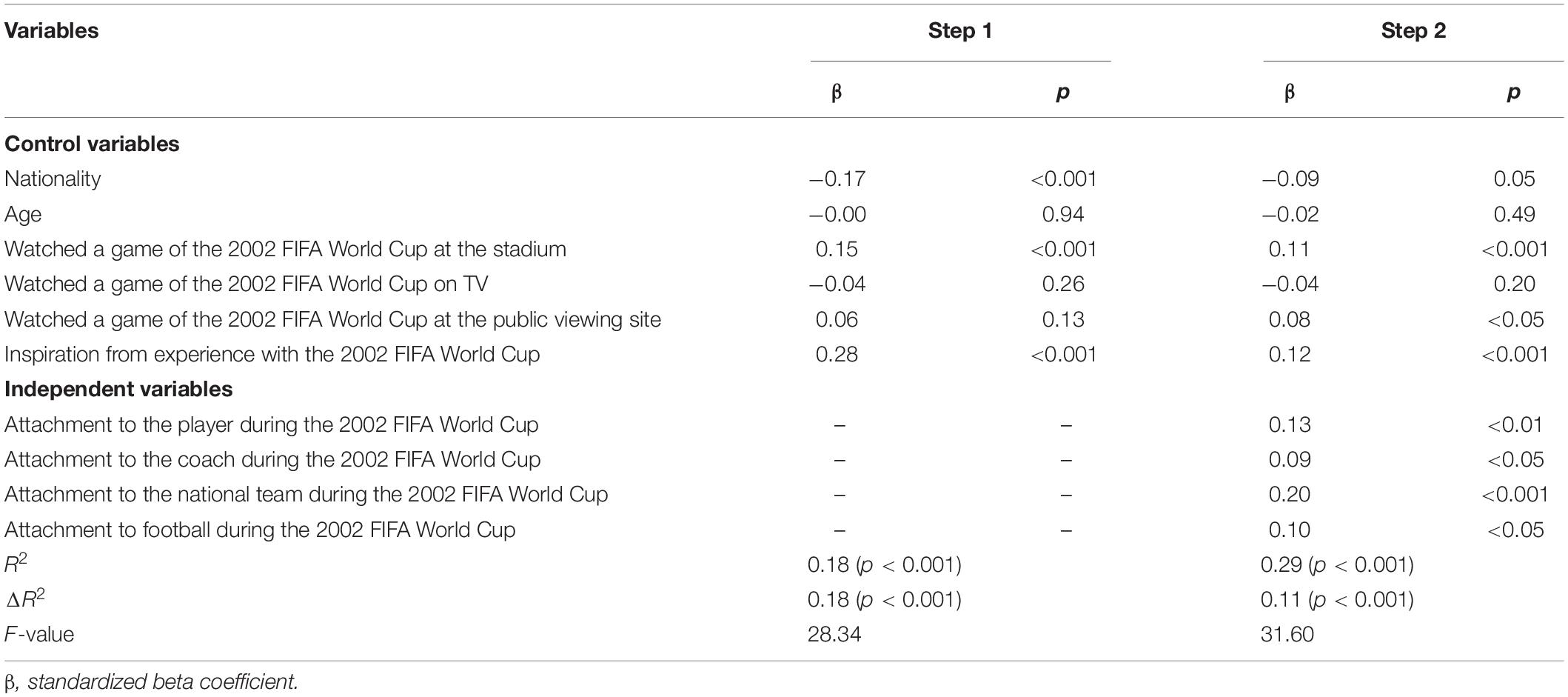The image size is (1568, 697).
Task: Click the Step 1 Nationality beta value −0.17
Action: tap(837, 179)
